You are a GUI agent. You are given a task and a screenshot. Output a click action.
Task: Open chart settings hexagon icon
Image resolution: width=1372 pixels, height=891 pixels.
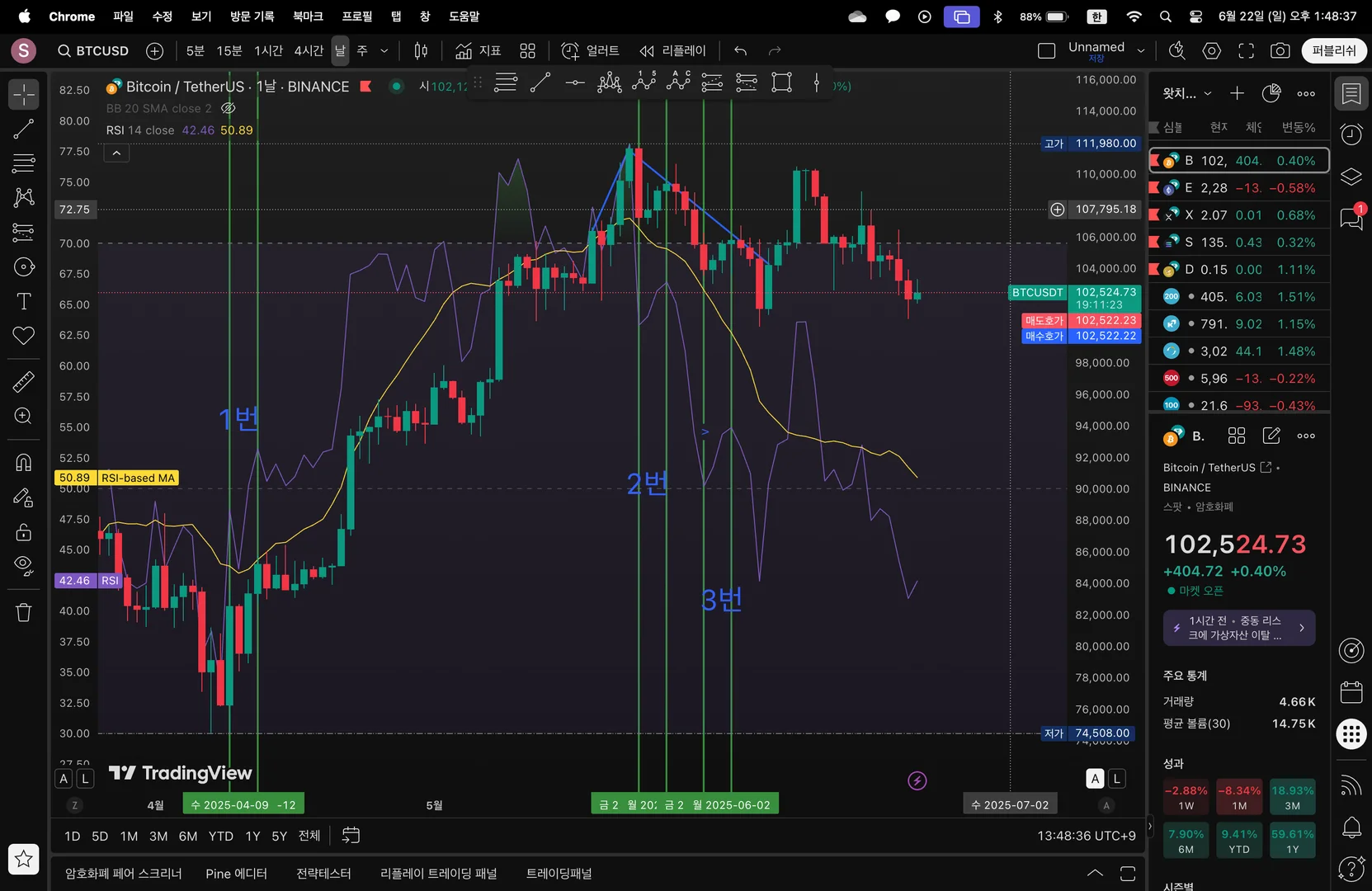tap(1212, 51)
